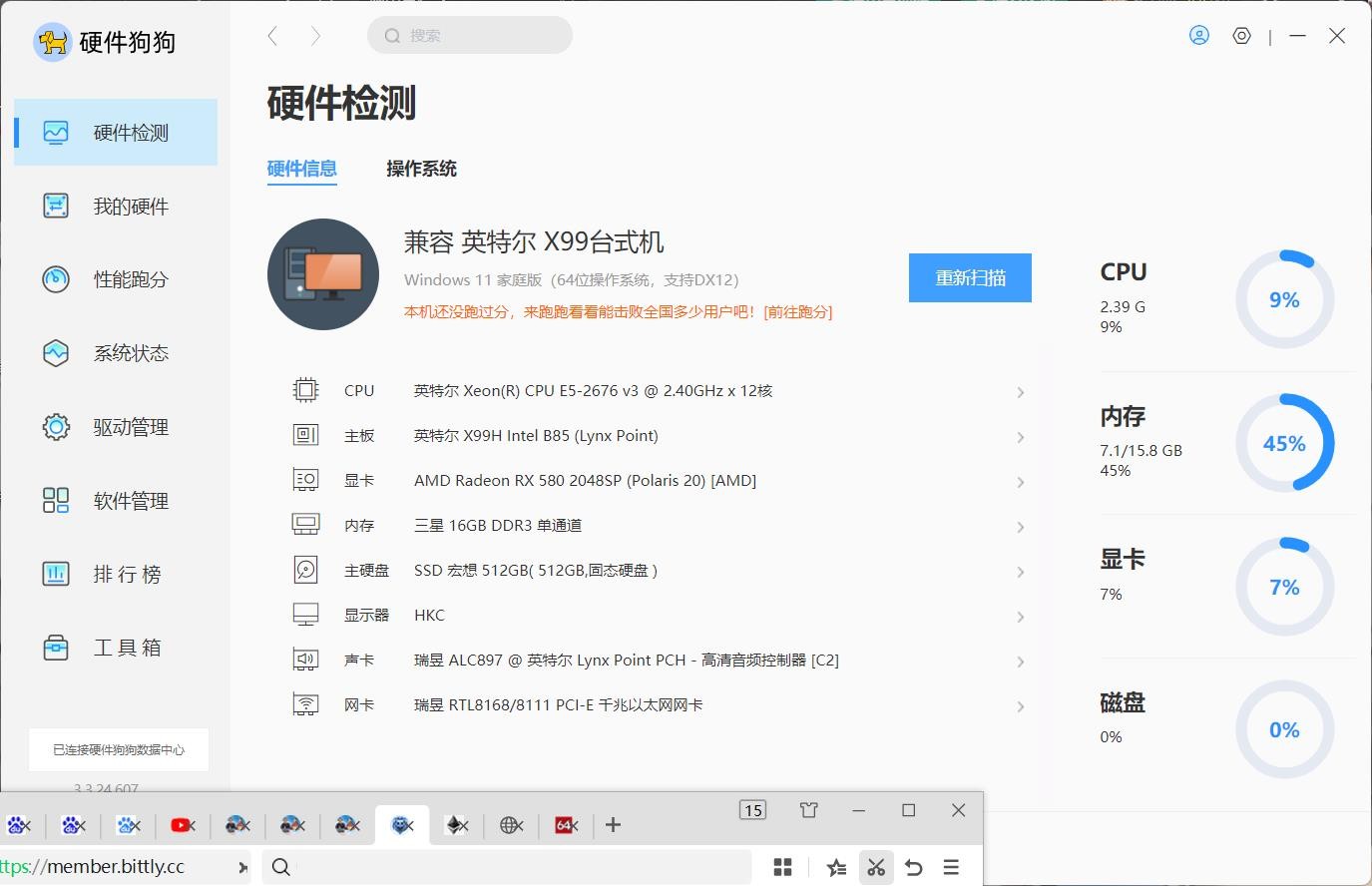Click the 系统状态 sidebar icon

56,353
